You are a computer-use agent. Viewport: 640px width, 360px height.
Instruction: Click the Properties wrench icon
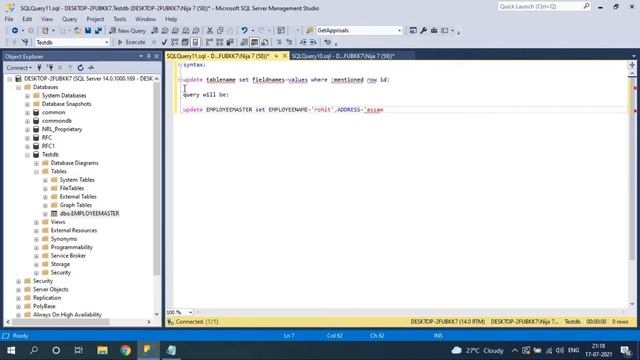pyautogui.click(x=424, y=31)
